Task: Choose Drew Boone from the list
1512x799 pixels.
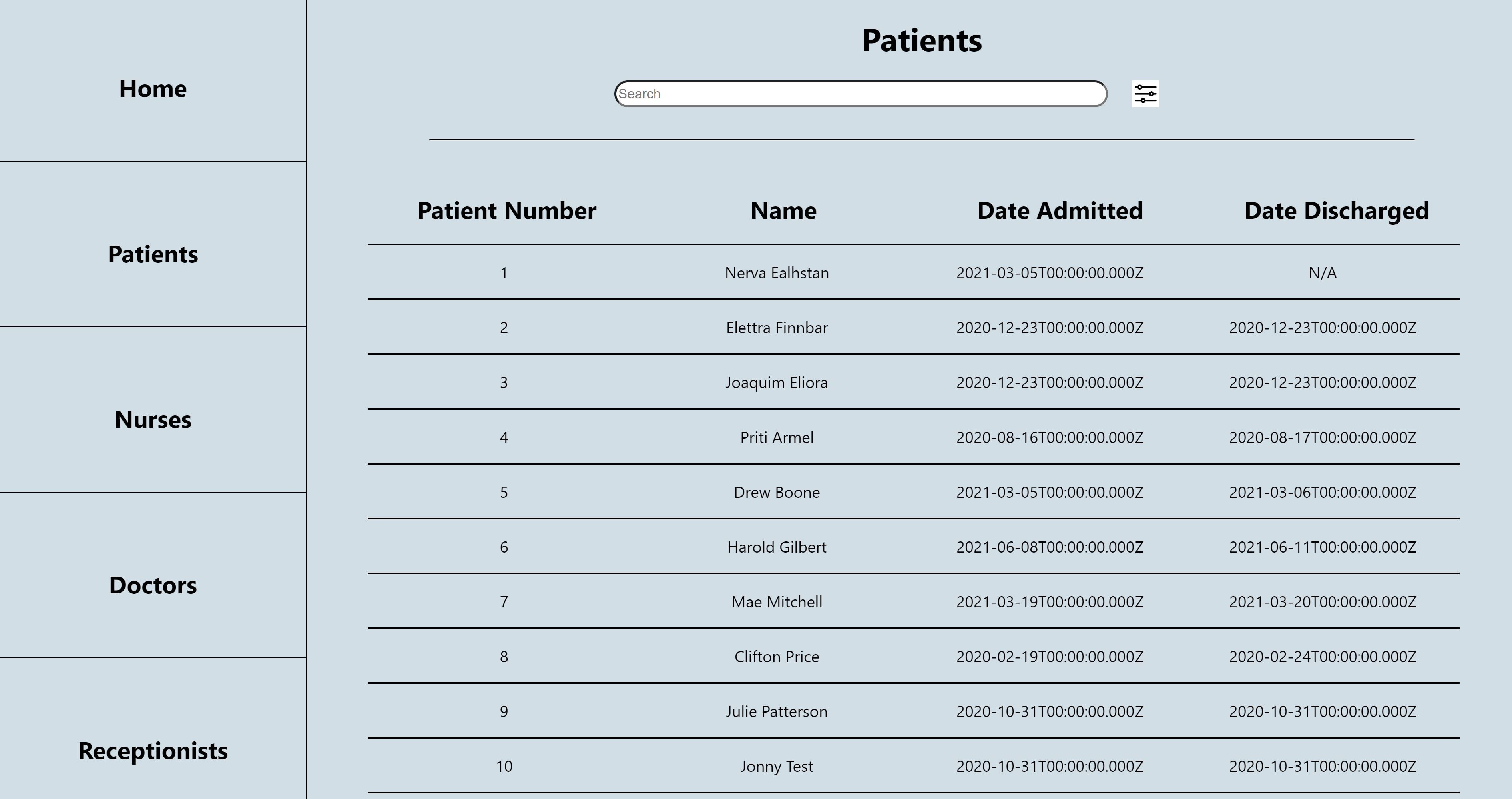Action: (x=777, y=493)
